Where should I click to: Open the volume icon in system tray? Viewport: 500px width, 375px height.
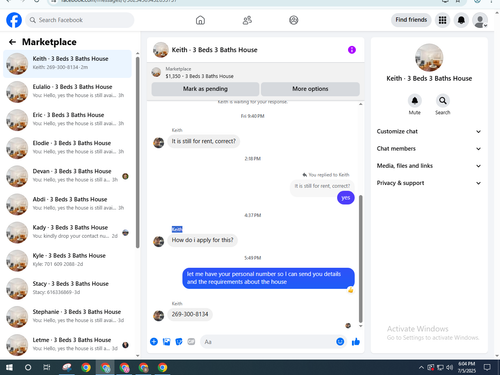(x=449, y=367)
